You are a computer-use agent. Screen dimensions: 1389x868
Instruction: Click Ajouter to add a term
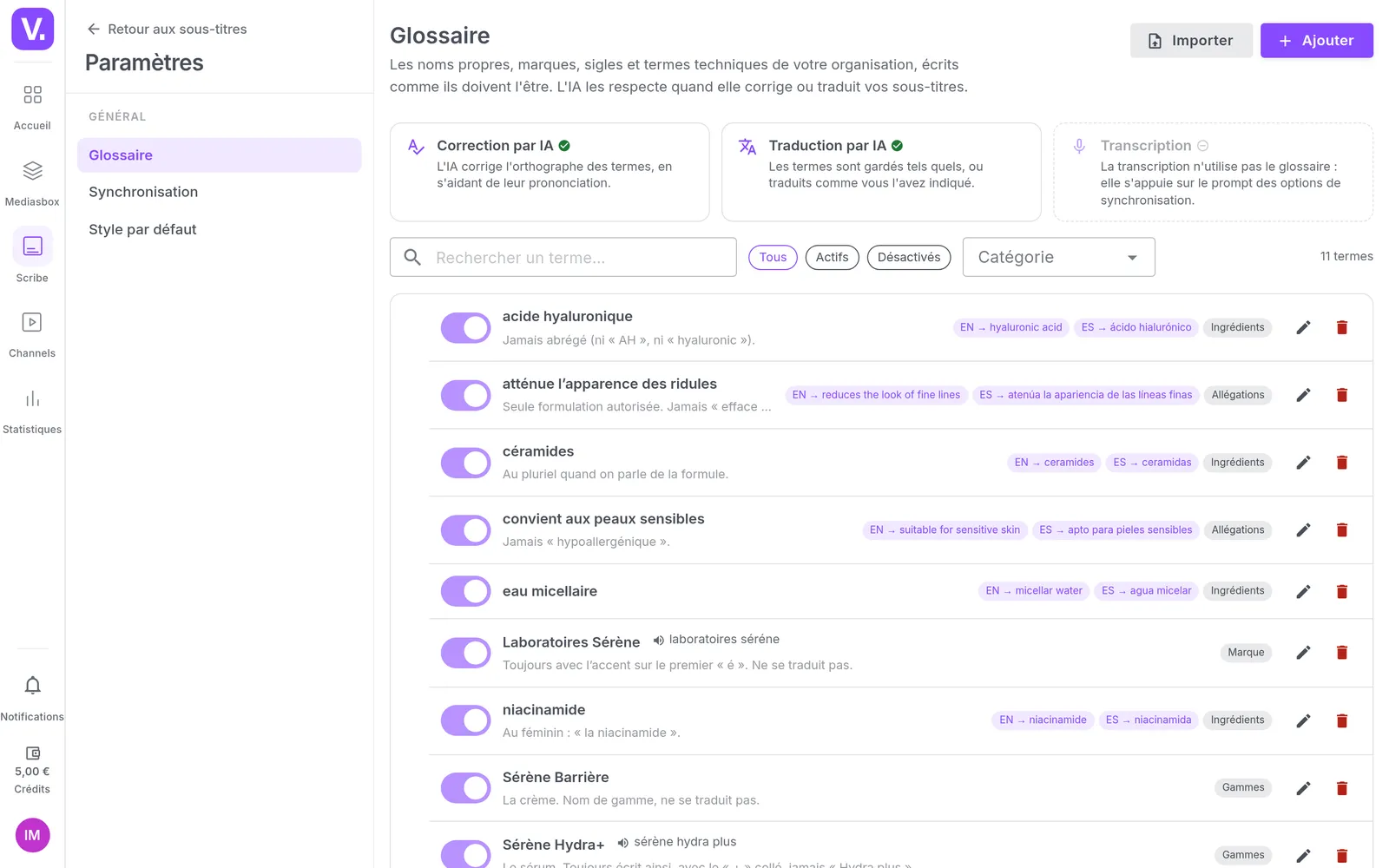[x=1316, y=41]
